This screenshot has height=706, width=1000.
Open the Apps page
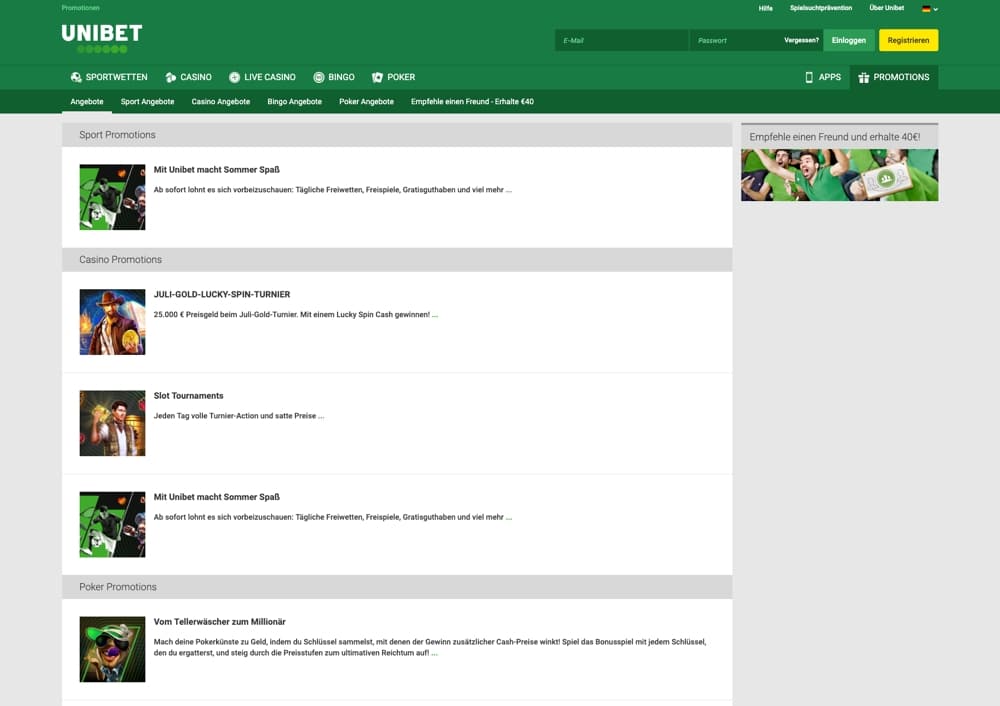(x=823, y=77)
